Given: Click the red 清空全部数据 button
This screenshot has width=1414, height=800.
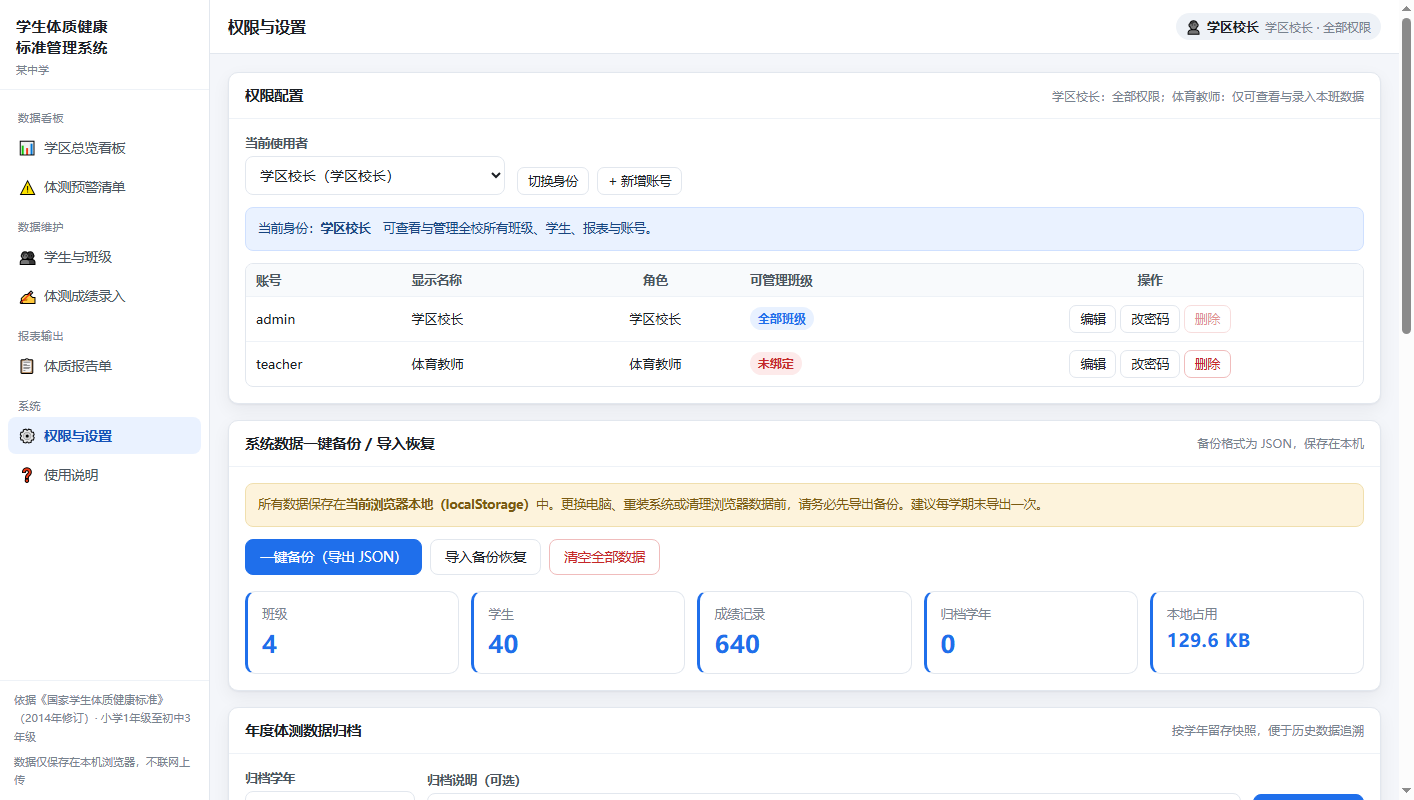Looking at the screenshot, I should (604, 557).
